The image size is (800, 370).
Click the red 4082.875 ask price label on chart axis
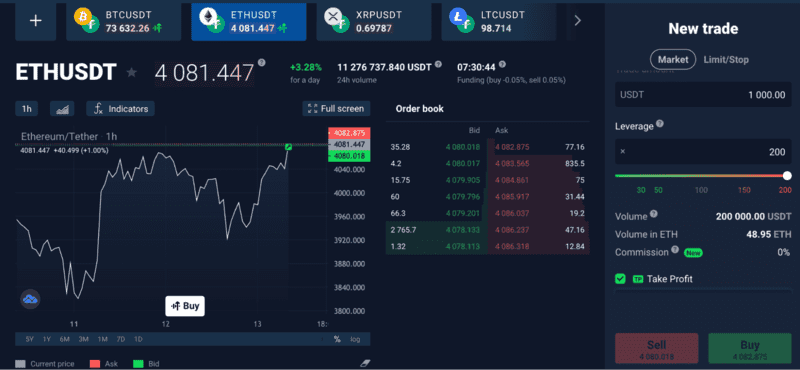pos(349,133)
